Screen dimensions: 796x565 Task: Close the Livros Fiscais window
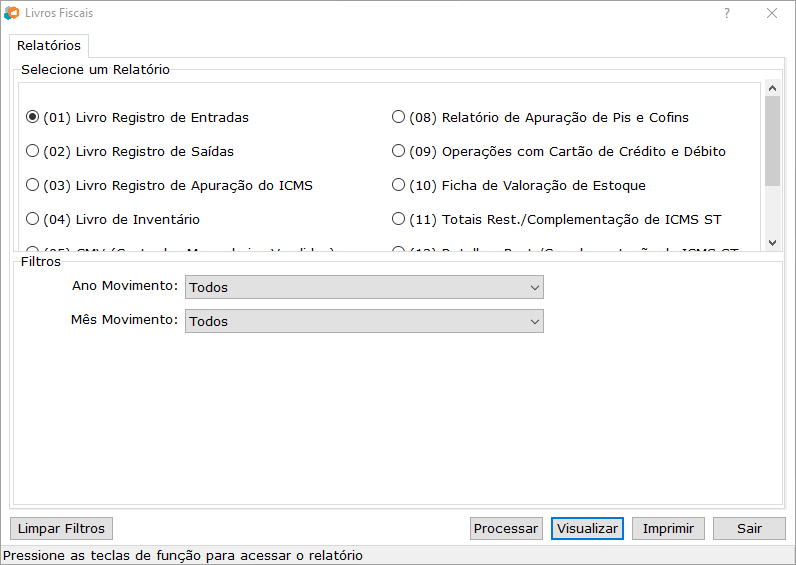[x=772, y=13]
